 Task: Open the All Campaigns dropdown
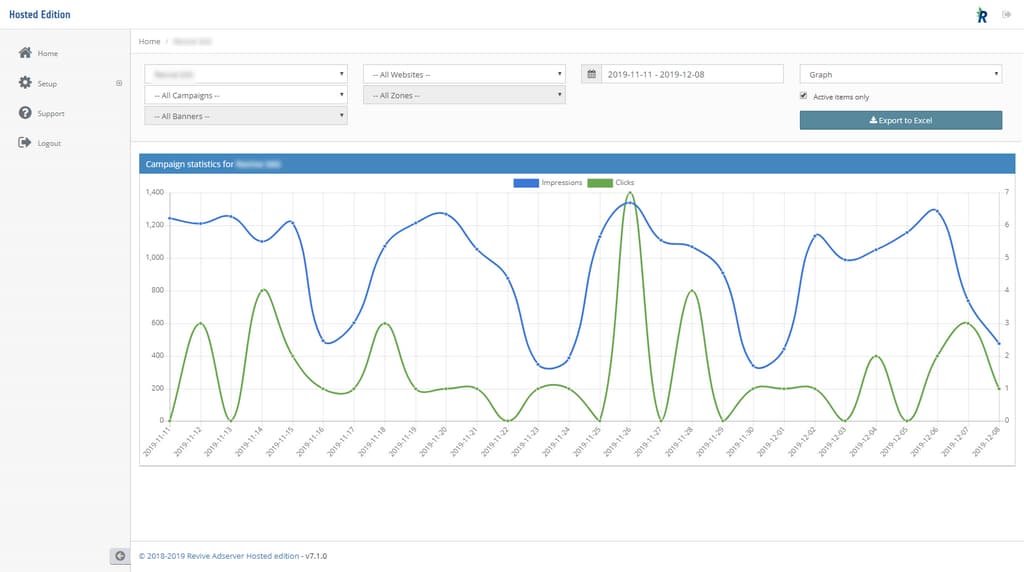(x=246, y=95)
